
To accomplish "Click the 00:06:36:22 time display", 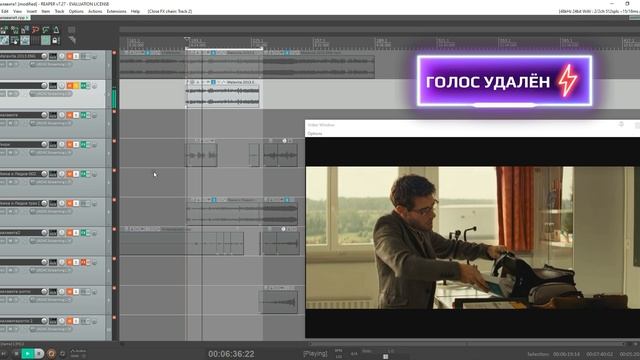I will tap(231, 354).
